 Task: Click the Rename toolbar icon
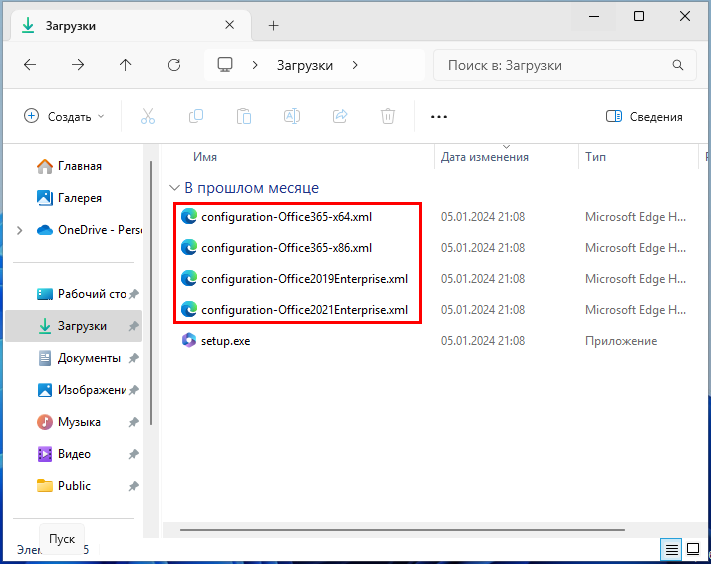tap(292, 117)
